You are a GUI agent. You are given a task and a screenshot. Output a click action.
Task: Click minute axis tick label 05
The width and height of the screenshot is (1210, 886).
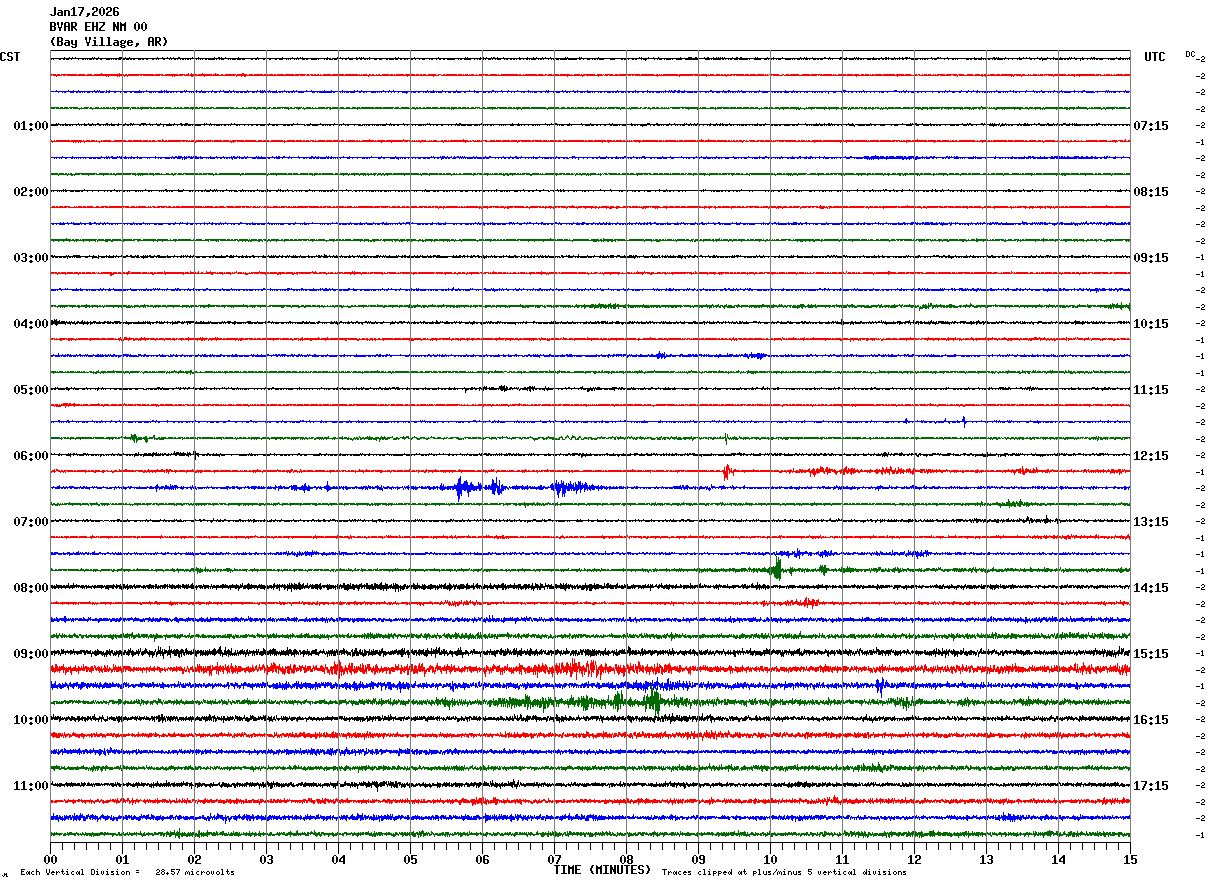(x=410, y=859)
